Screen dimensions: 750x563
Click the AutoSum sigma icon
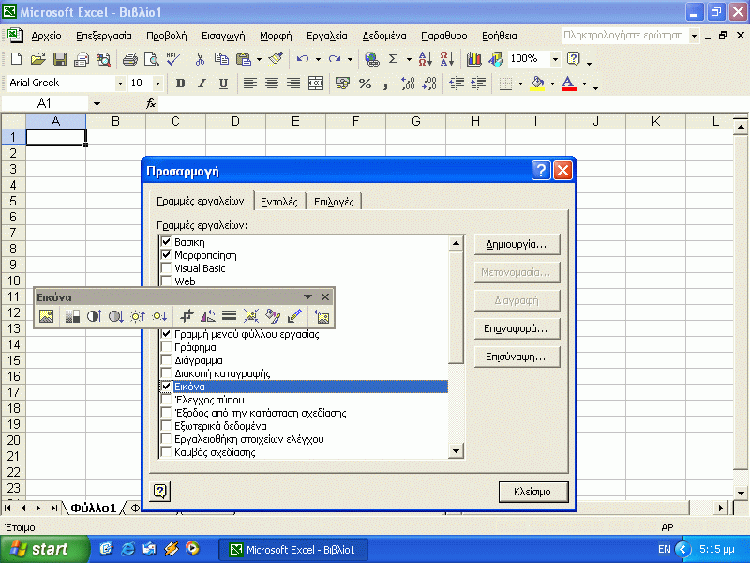click(393, 59)
